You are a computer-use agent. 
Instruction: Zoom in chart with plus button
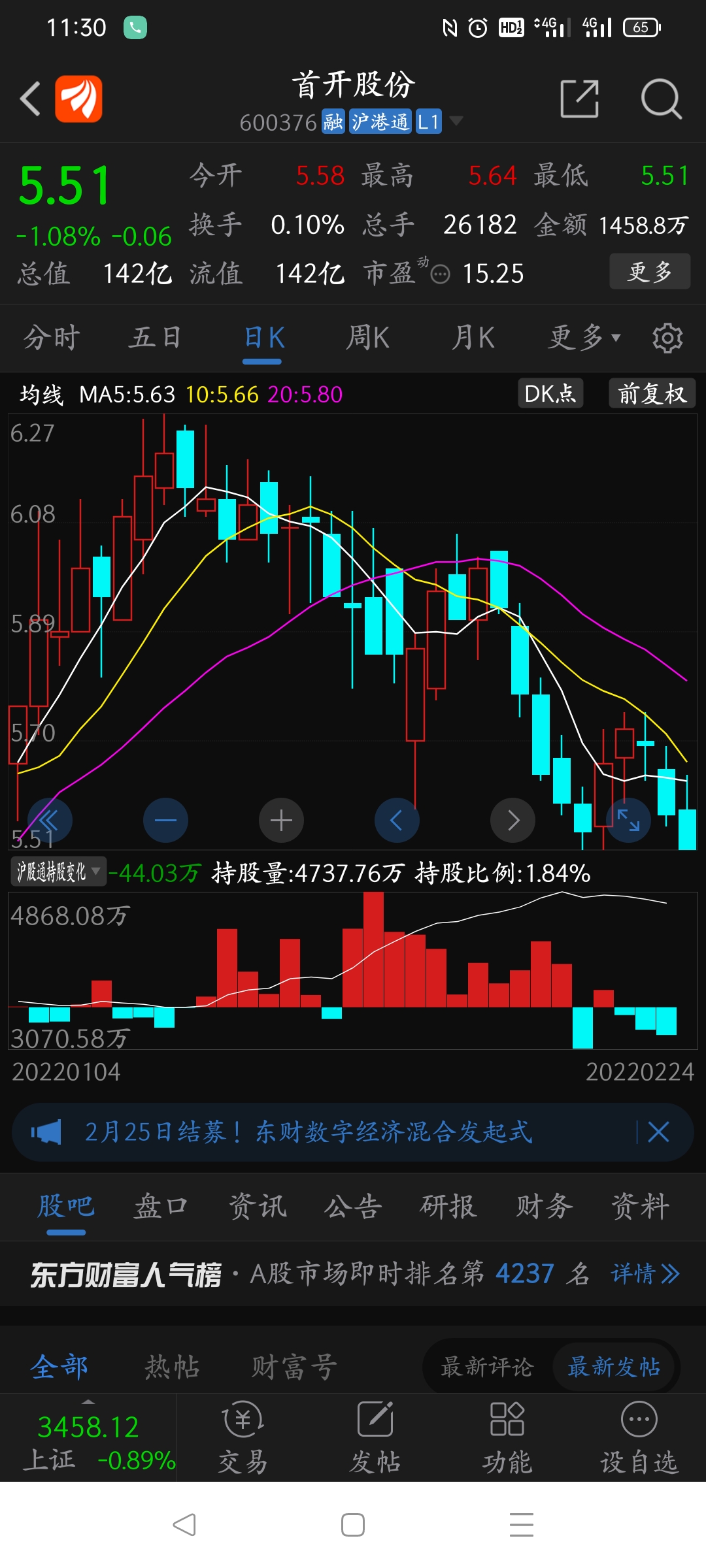pos(281,820)
